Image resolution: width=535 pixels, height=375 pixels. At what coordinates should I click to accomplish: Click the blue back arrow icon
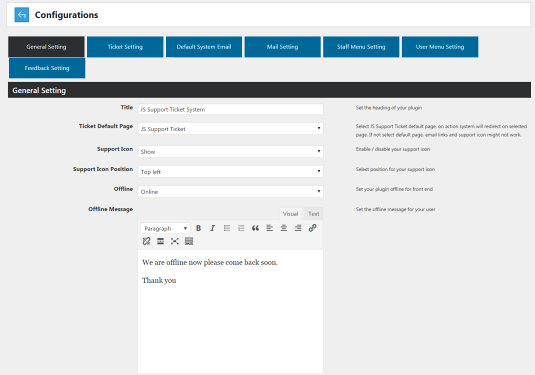21,15
